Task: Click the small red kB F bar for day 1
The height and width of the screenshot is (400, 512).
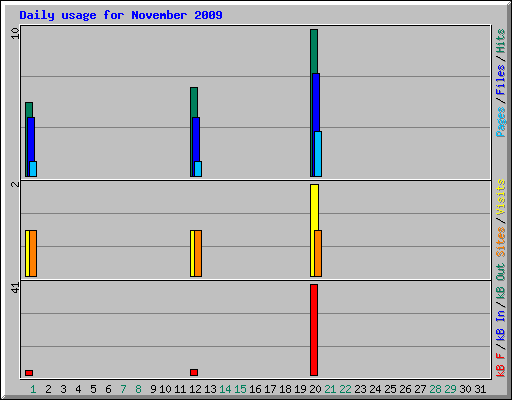Action: 29,373
